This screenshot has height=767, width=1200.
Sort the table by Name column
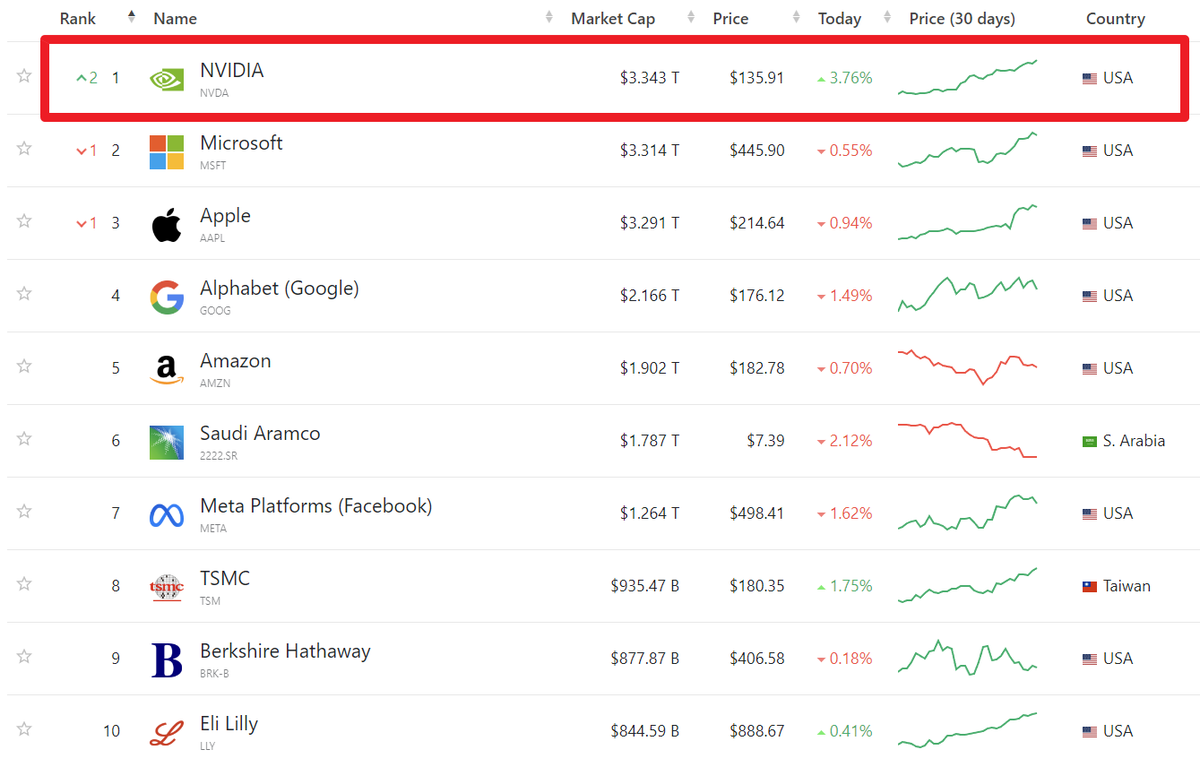[175, 18]
